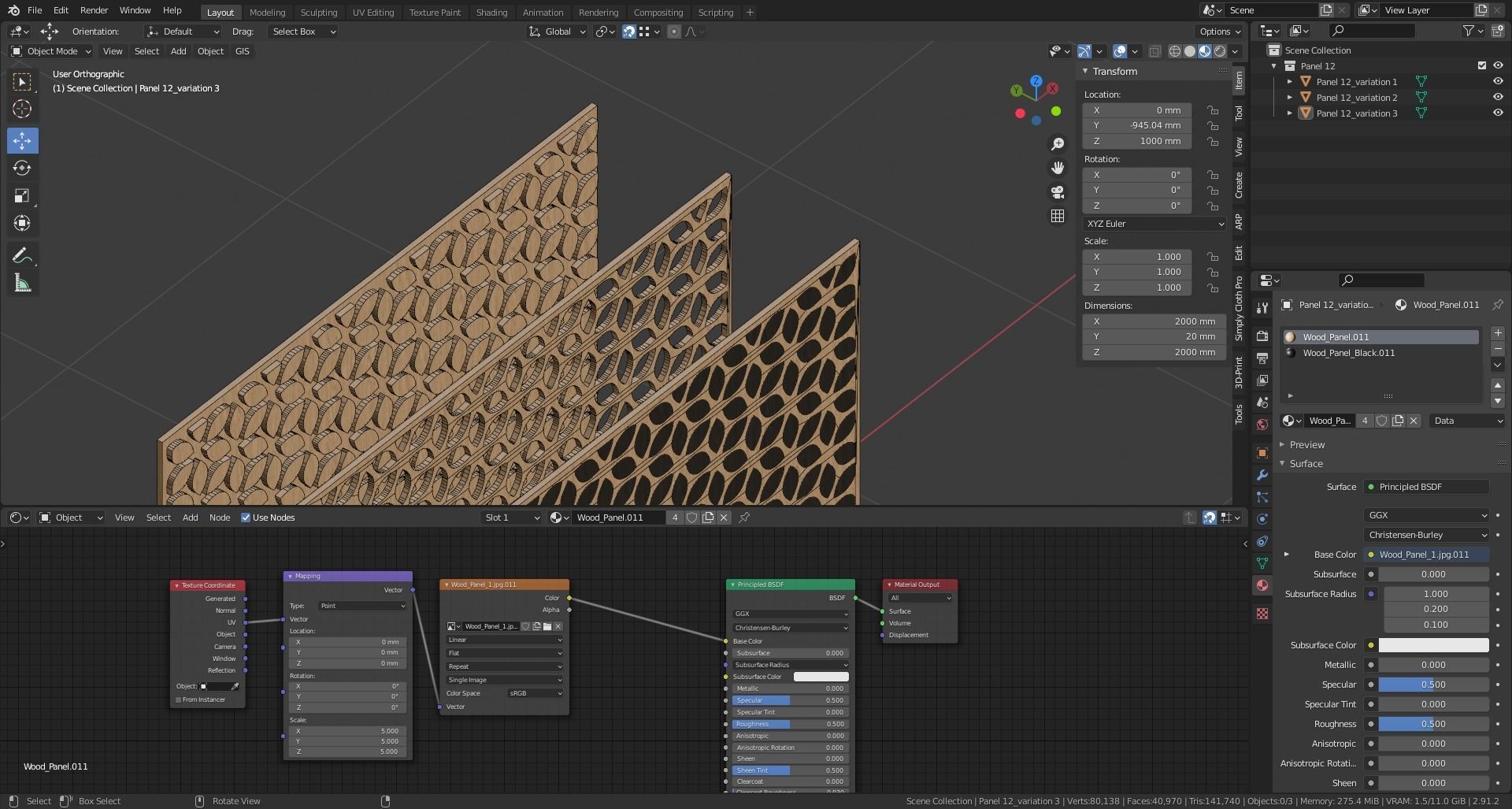Switch to the Shading workspace tab
Screen dimensions: 1512x809
click(x=491, y=12)
